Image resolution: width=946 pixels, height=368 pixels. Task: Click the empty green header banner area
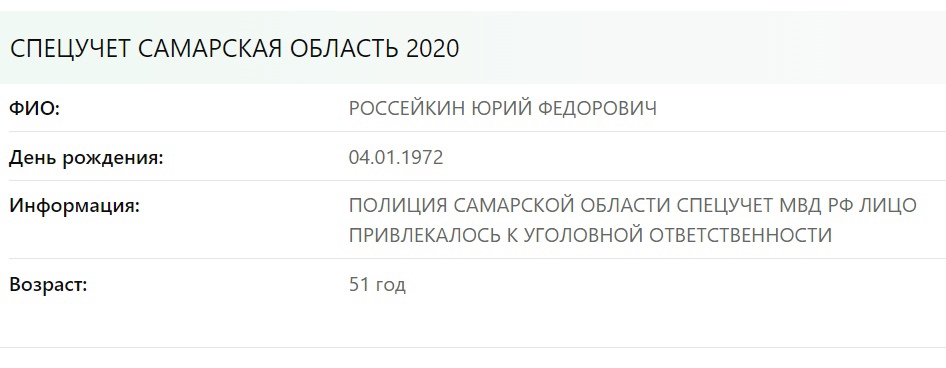(x=700, y=48)
